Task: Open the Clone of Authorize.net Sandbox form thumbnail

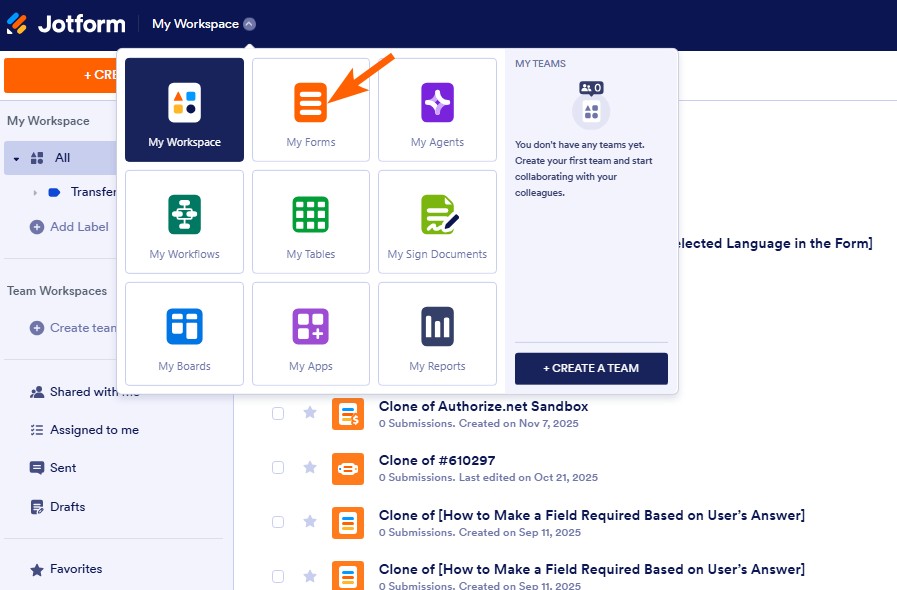Action: pyautogui.click(x=348, y=413)
